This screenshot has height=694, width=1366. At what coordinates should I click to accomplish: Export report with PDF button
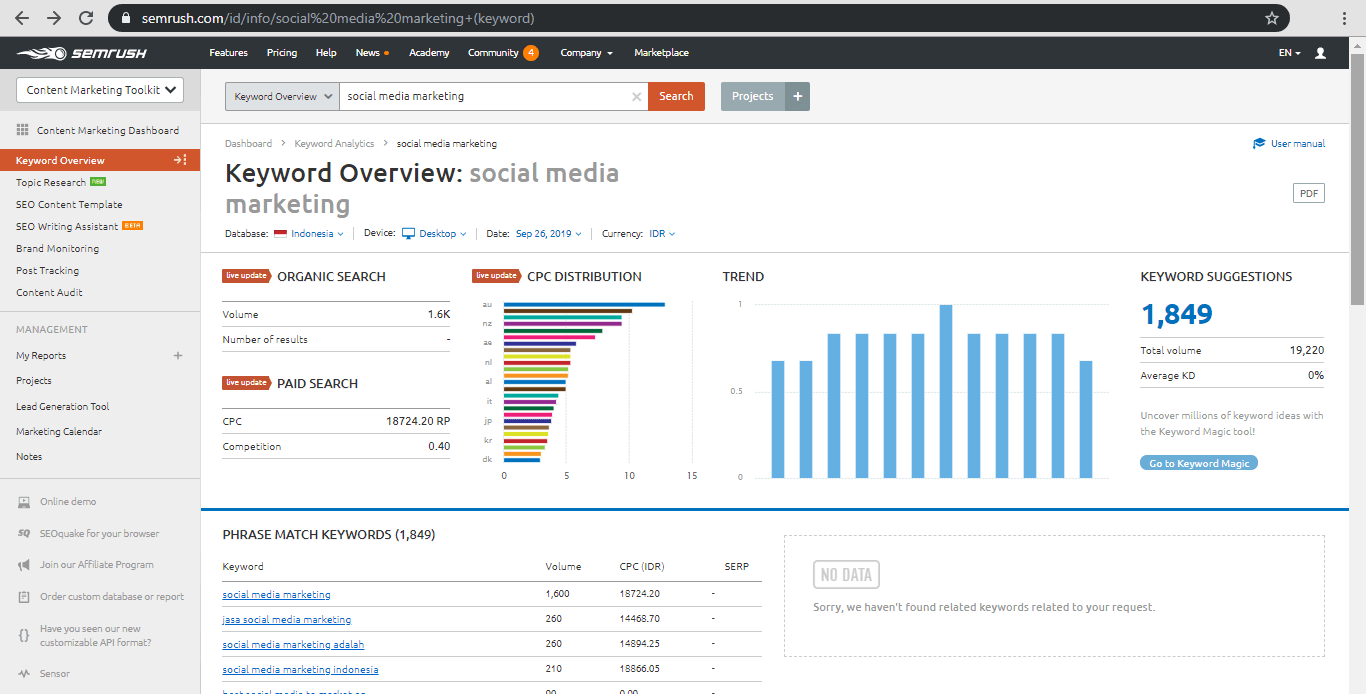(x=1308, y=194)
